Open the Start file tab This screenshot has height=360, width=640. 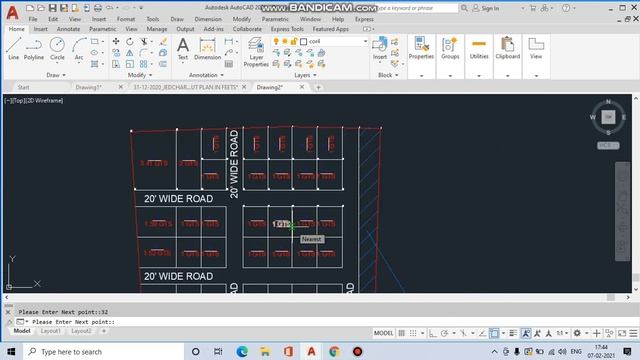(x=23, y=87)
